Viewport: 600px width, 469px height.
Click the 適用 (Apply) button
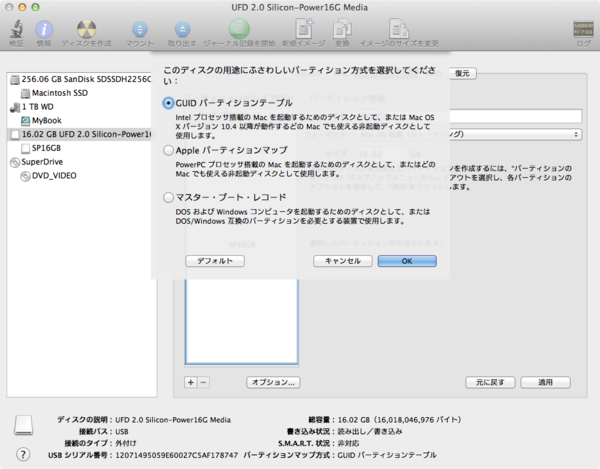click(x=545, y=382)
